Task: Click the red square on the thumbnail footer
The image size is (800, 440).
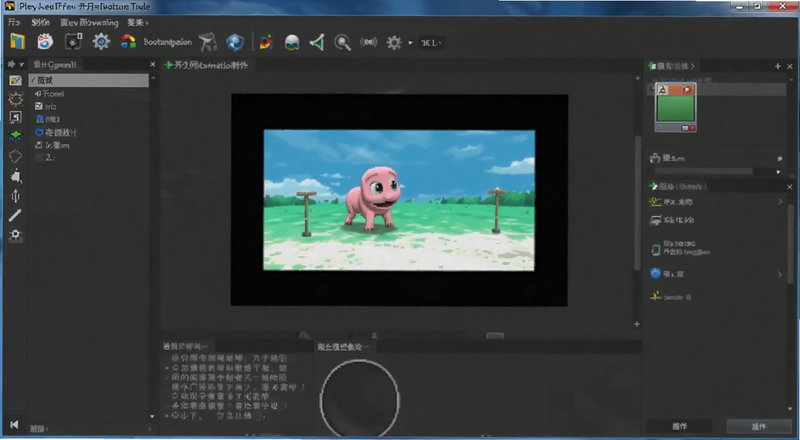Action: click(x=692, y=128)
